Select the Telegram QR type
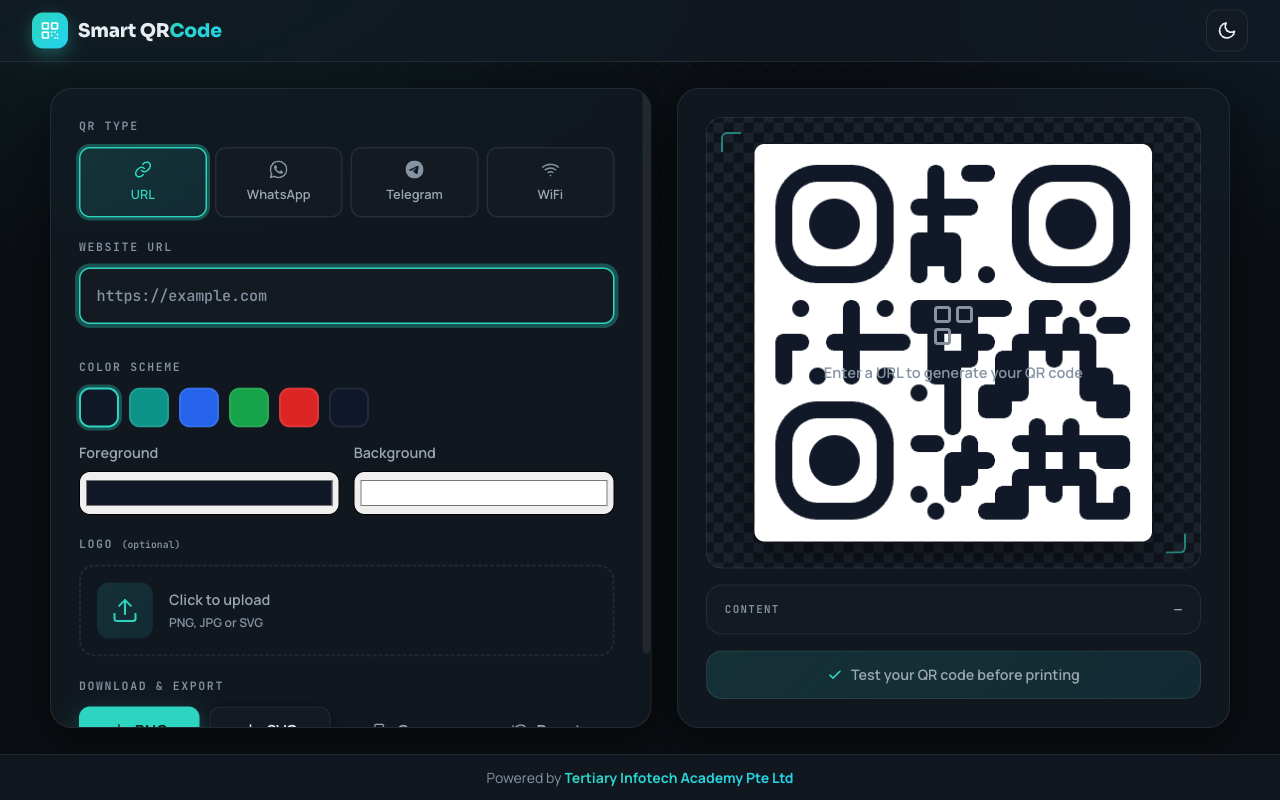The image size is (1280, 800). point(414,182)
